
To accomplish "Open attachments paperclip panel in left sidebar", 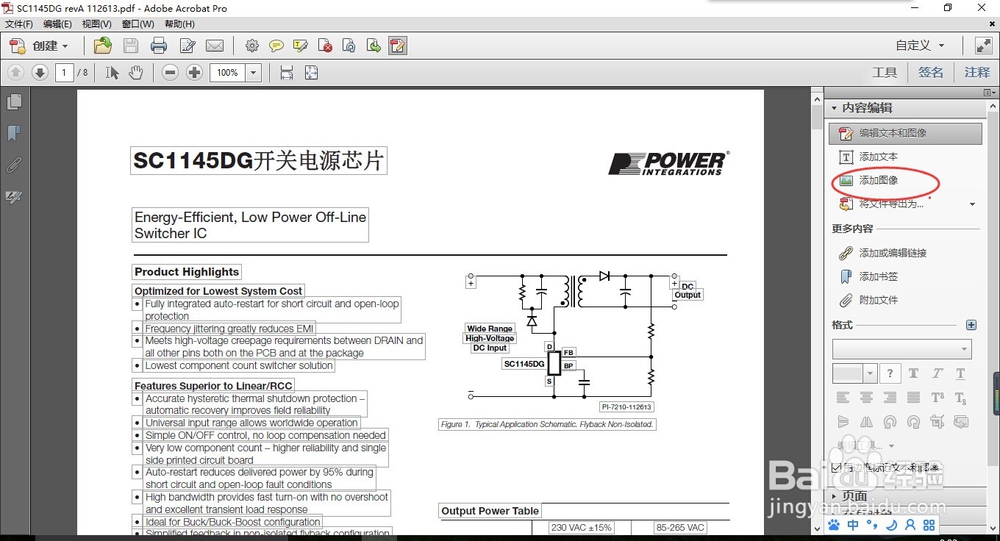I will pyautogui.click(x=14, y=165).
